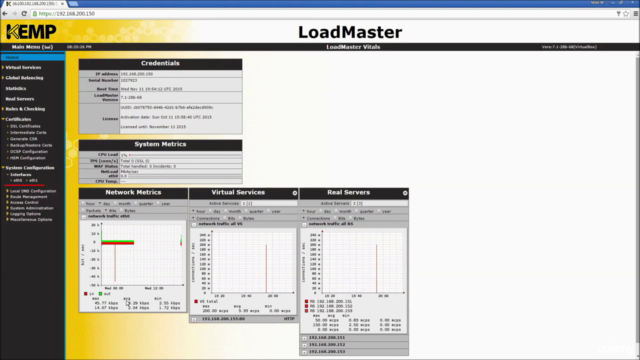Open Local DNS Configuration submenu

pos(33,191)
